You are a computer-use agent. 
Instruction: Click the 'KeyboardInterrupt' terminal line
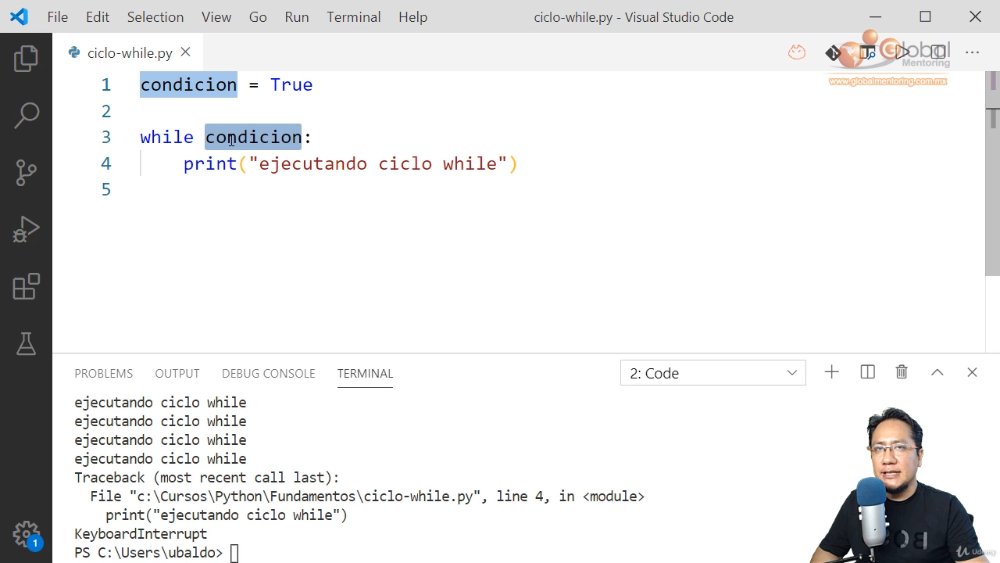tap(141, 534)
